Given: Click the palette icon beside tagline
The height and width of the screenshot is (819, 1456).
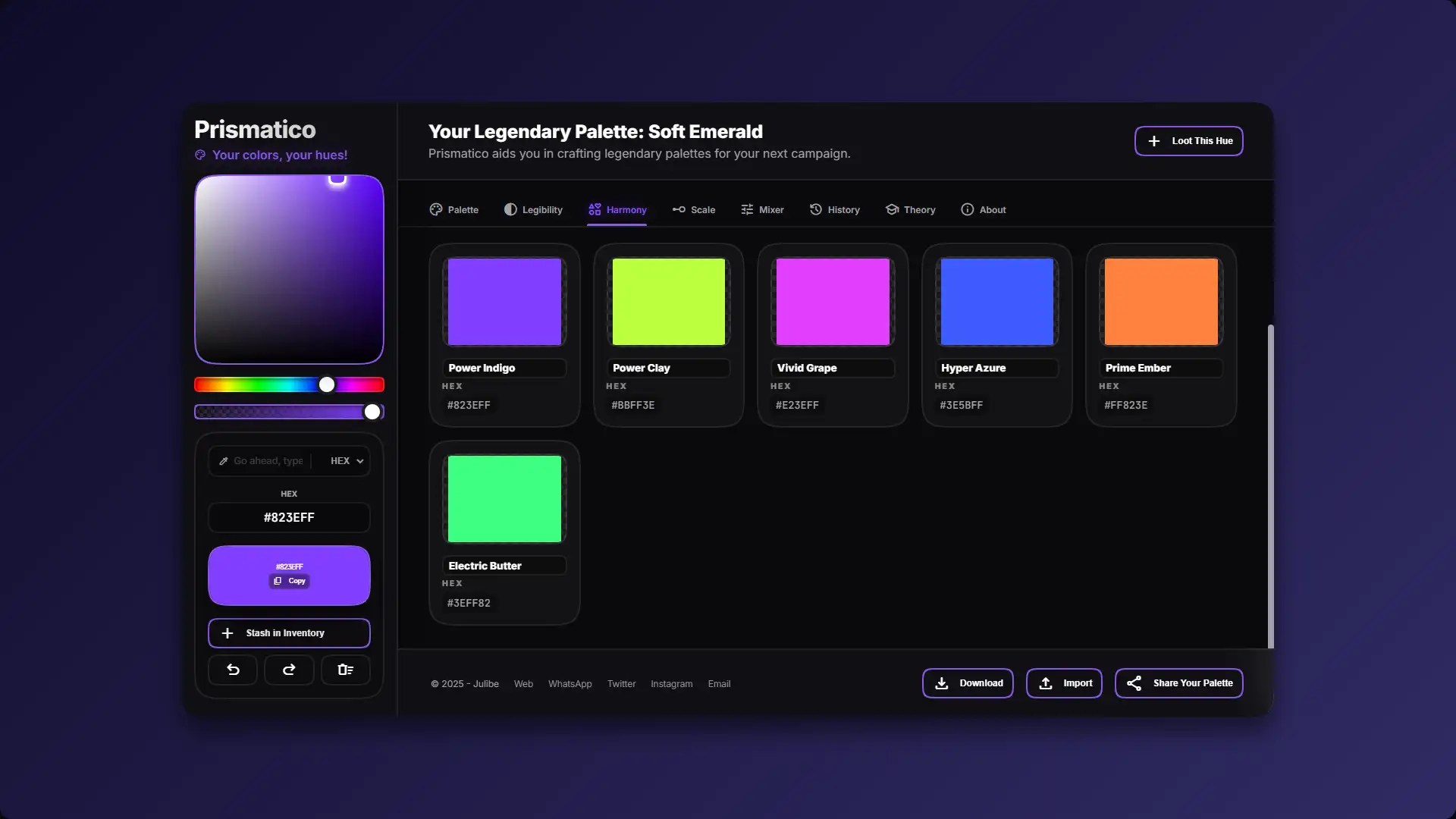Looking at the screenshot, I should coord(200,155).
